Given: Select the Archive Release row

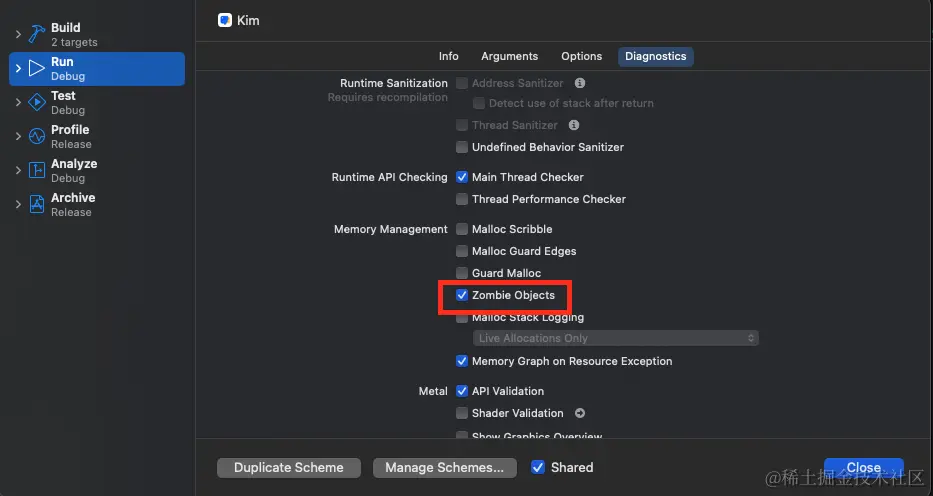Looking at the screenshot, I should 97,204.
